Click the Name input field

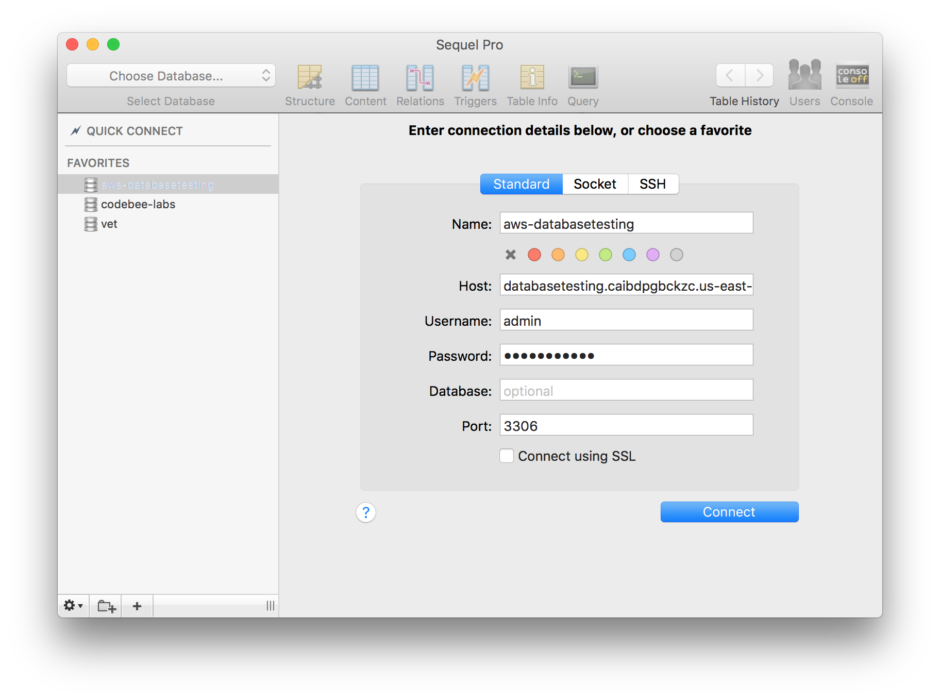click(626, 224)
